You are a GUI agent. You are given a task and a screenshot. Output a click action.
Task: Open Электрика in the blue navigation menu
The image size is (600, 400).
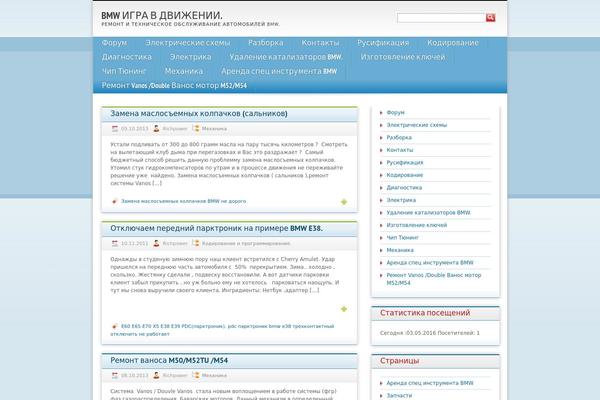pyautogui.click(x=191, y=57)
